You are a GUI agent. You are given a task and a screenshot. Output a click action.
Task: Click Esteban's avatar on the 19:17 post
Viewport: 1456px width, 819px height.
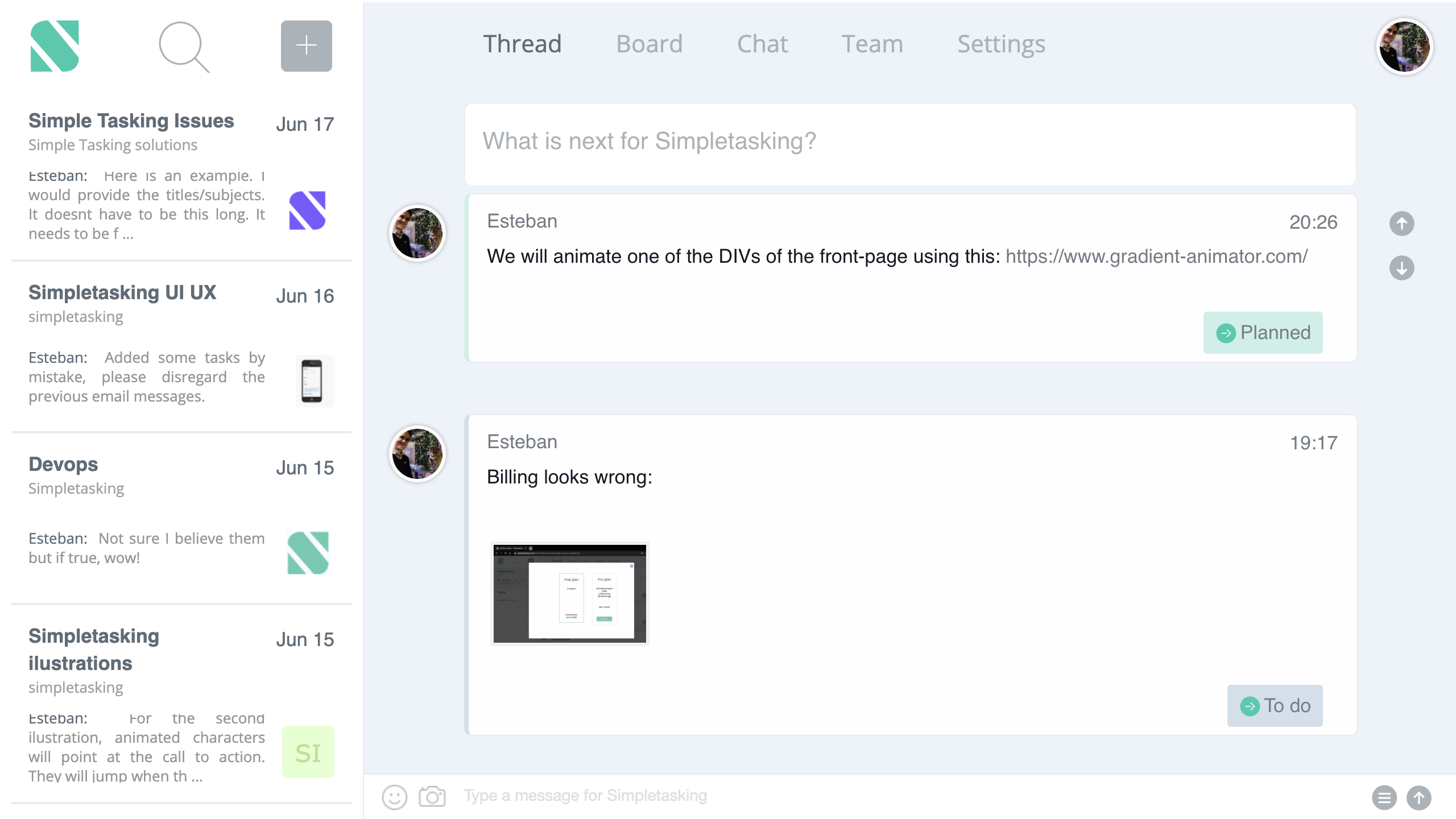[x=417, y=454]
